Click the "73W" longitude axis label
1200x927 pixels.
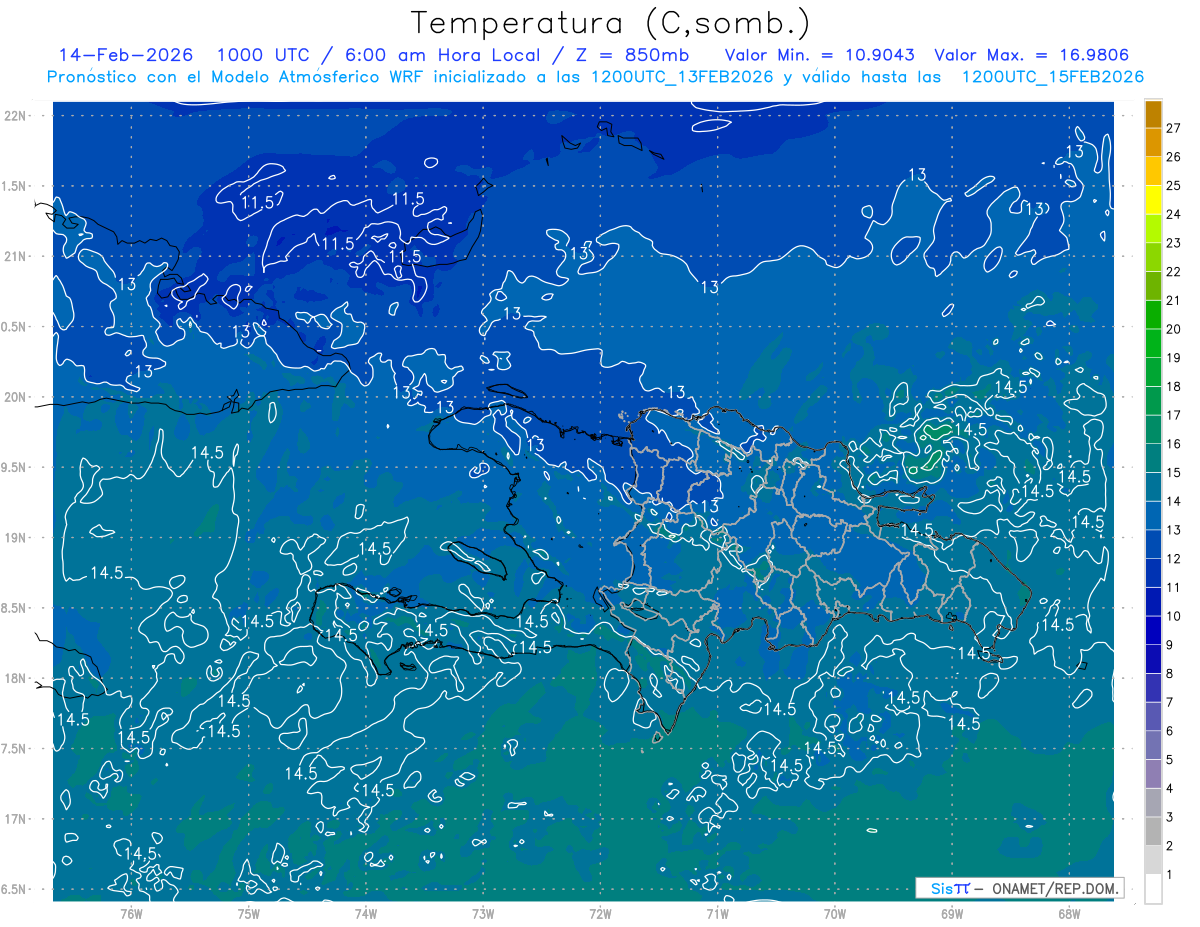point(483,913)
